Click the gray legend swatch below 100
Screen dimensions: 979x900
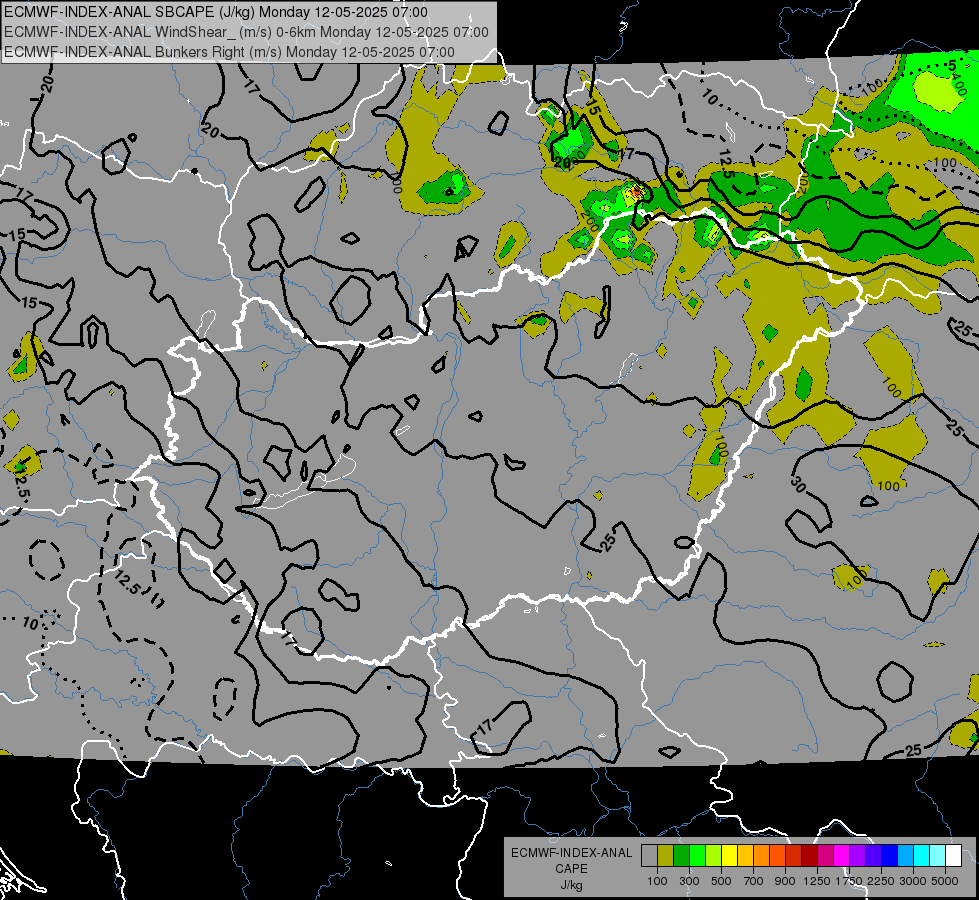(x=649, y=856)
